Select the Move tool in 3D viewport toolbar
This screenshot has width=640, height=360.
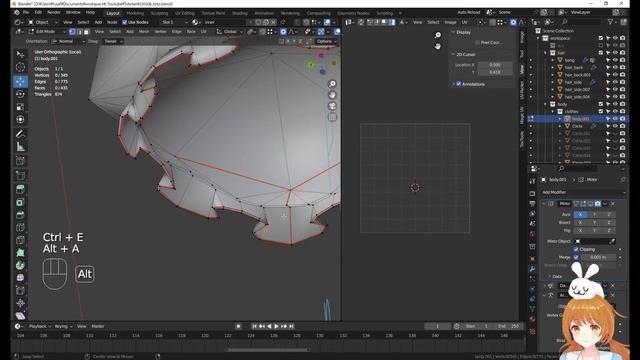click(x=20, y=81)
